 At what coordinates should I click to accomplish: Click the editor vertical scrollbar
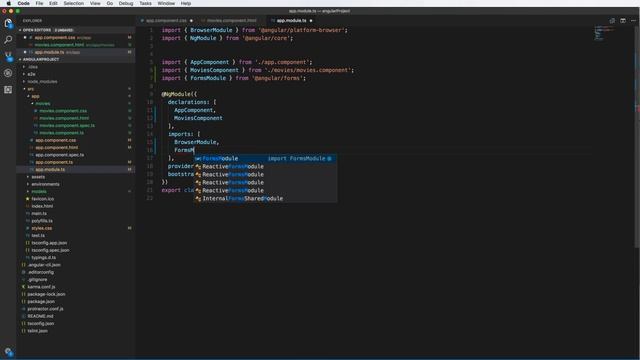tap(637, 137)
